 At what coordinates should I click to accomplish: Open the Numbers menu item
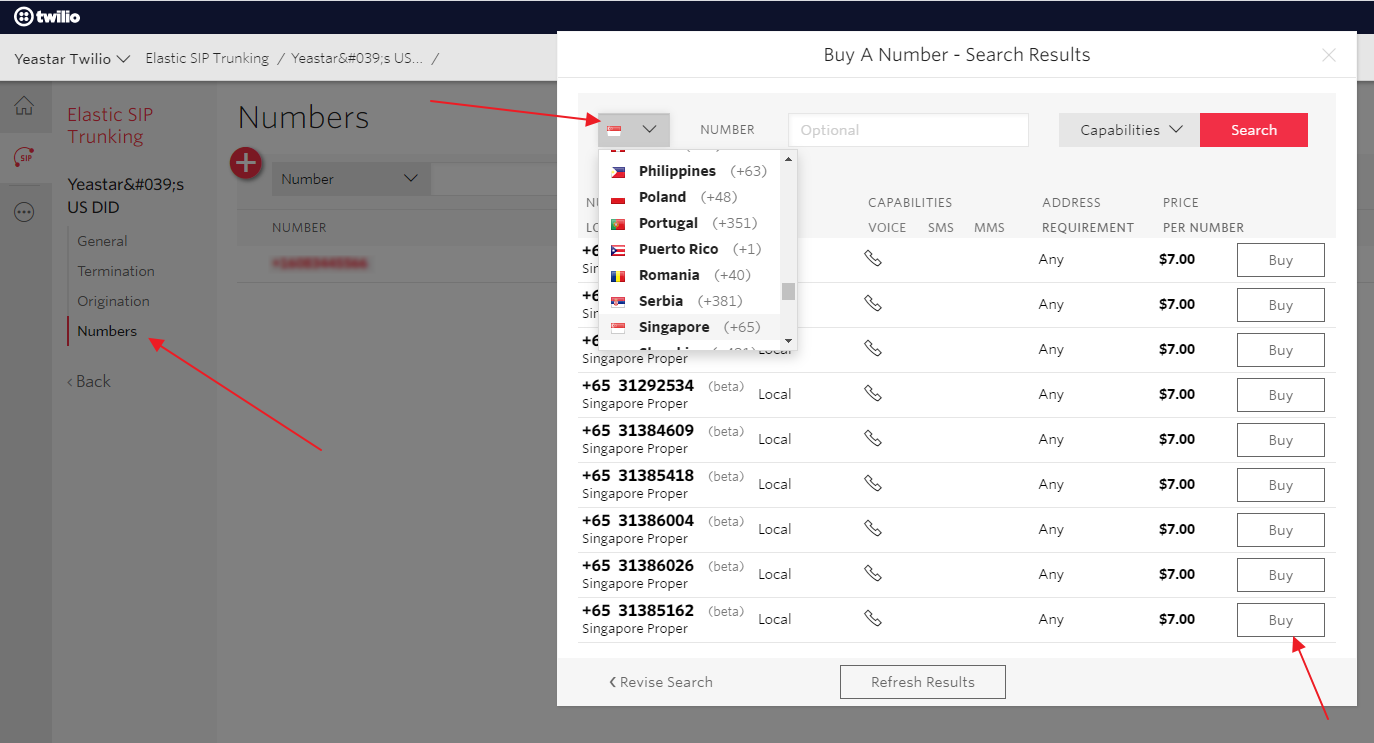click(x=107, y=331)
